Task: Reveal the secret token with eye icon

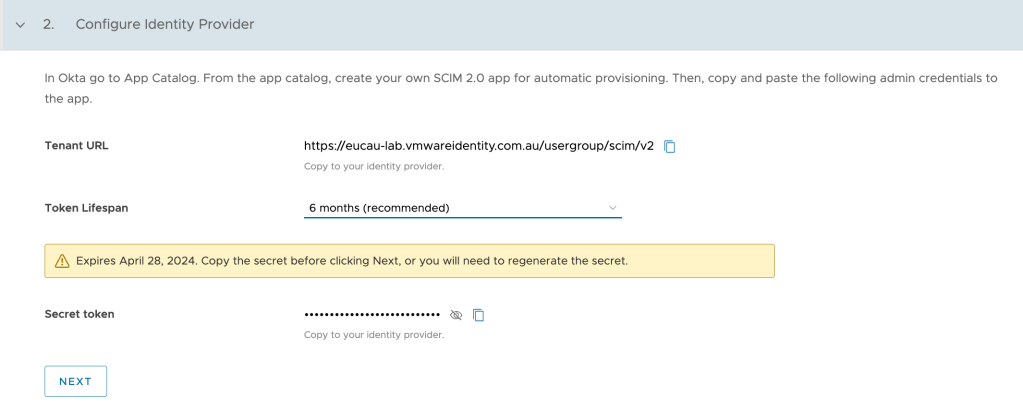Action: click(x=456, y=315)
